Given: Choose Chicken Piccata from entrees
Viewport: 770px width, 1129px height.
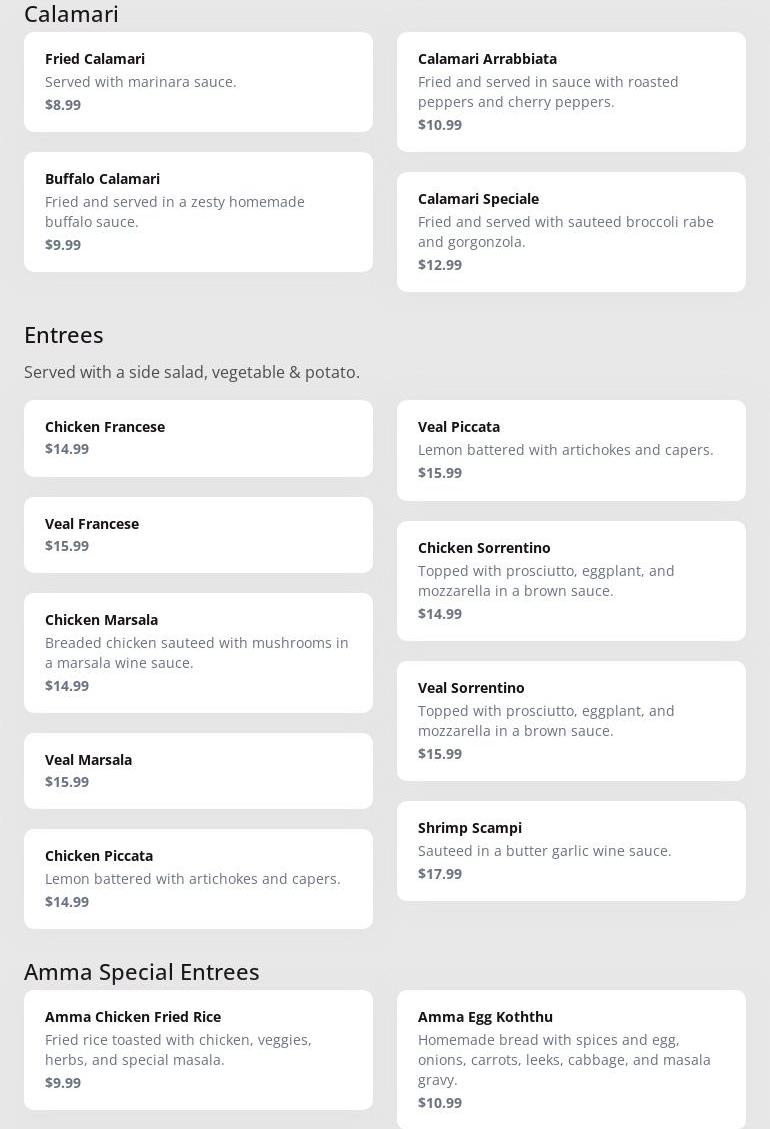Looking at the screenshot, I should pyautogui.click(x=198, y=878).
